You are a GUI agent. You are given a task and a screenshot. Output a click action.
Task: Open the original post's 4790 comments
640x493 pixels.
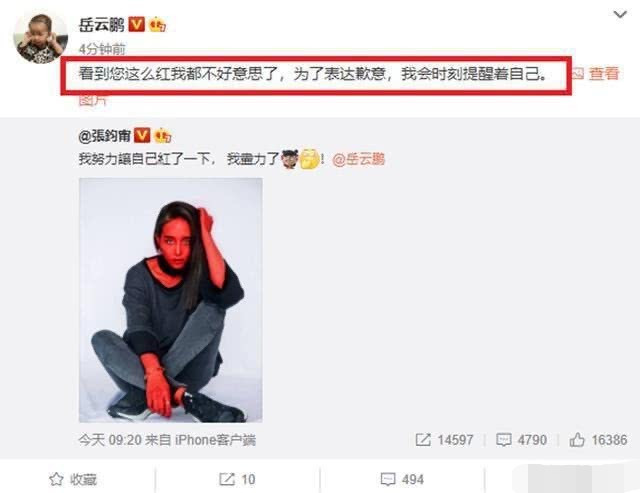(x=521, y=440)
